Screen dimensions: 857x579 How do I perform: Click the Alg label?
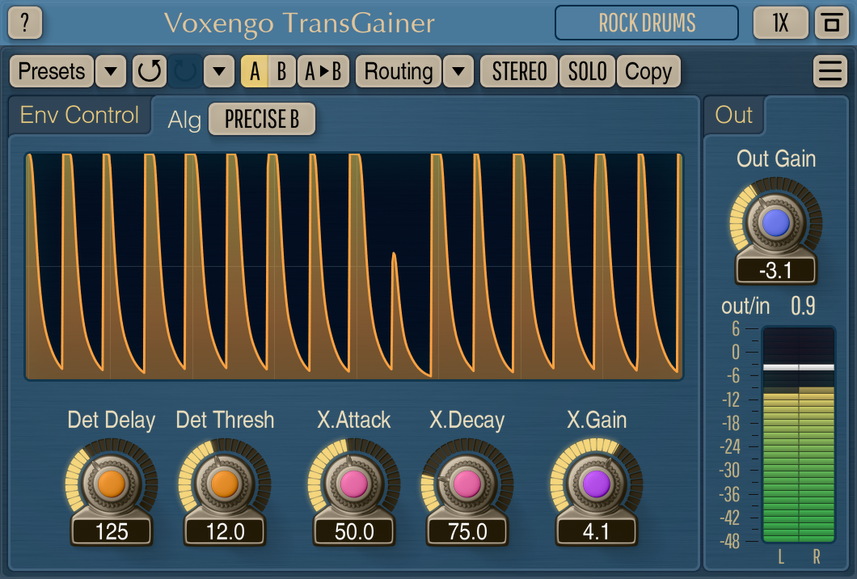[184, 120]
